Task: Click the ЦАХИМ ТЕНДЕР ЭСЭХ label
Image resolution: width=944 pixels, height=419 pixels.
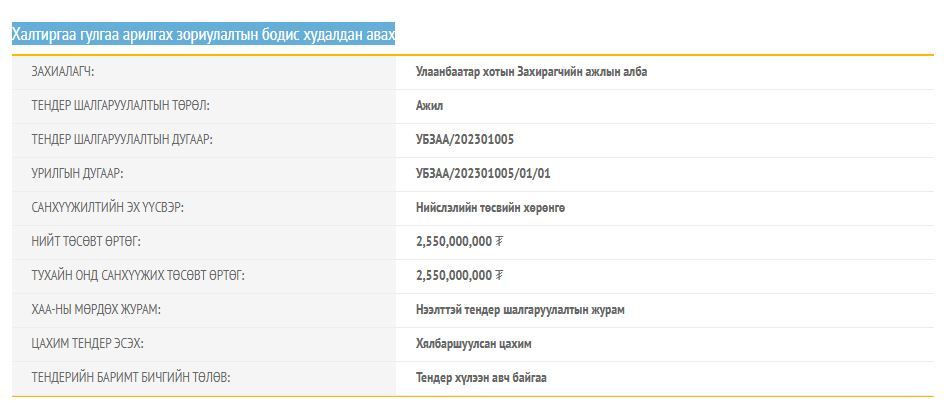Action: (x=88, y=344)
